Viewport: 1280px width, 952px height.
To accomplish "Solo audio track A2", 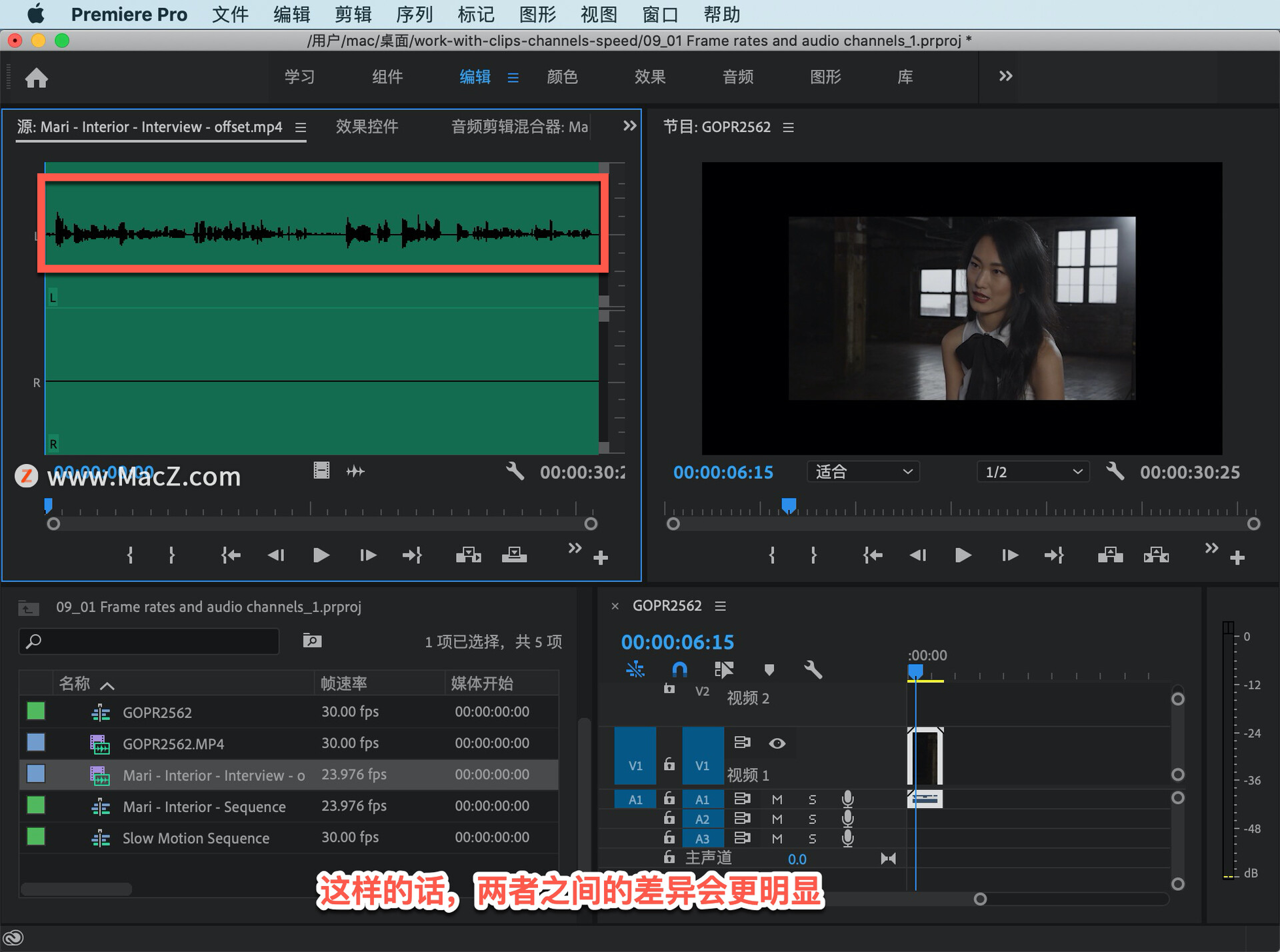I will (x=812, y=819).
